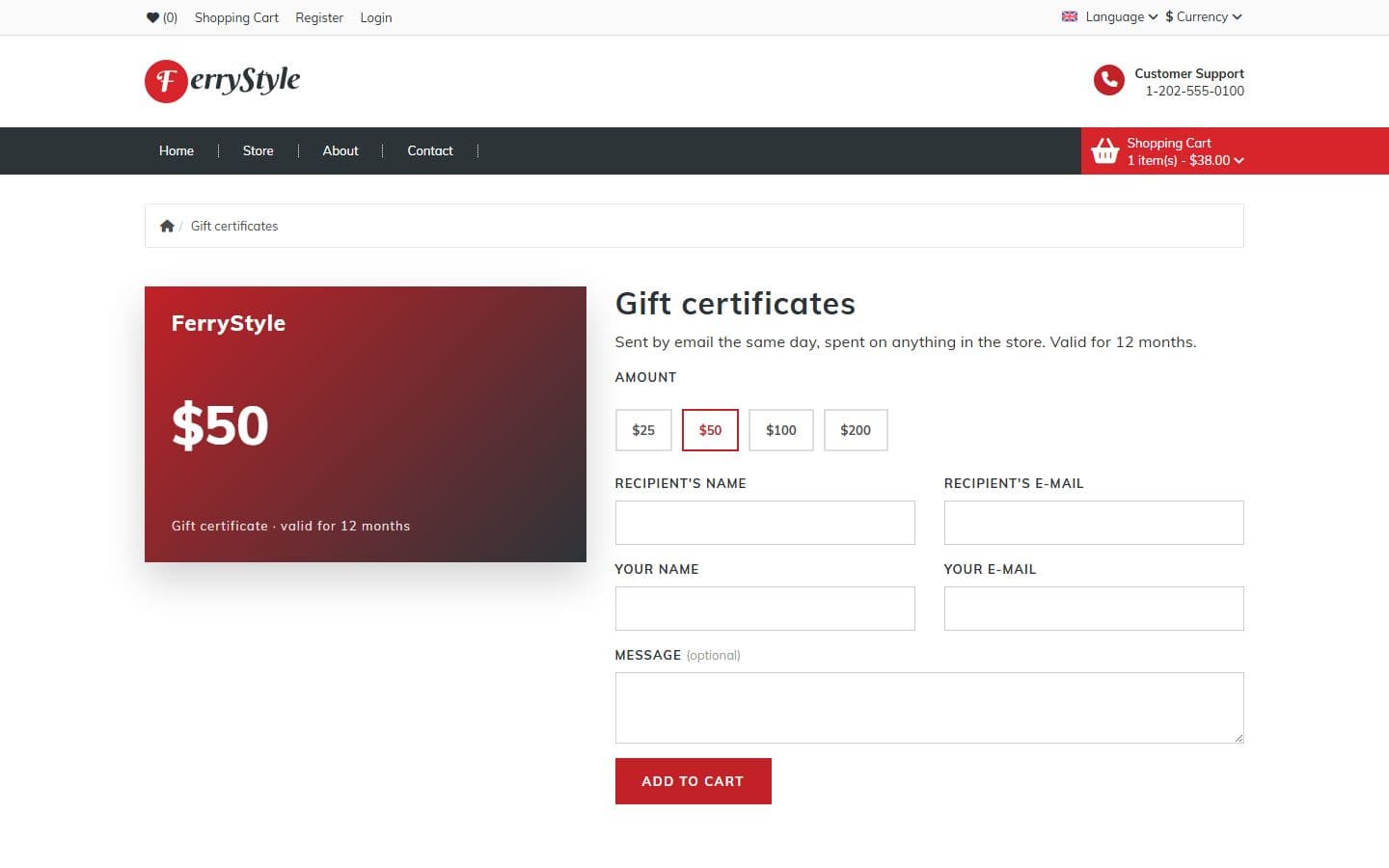The image size is (1389, 868).
Task: Open the Language dropdown
Action: click(x=1121, y=16)
